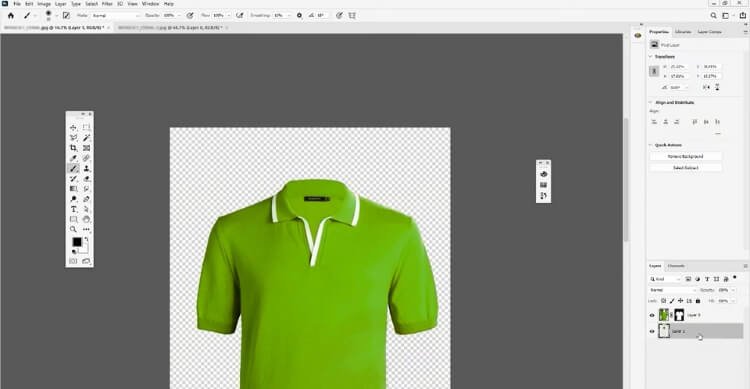The image size is (750, 389).
Task: Select the Pen tool
Action: pos(86,199)
